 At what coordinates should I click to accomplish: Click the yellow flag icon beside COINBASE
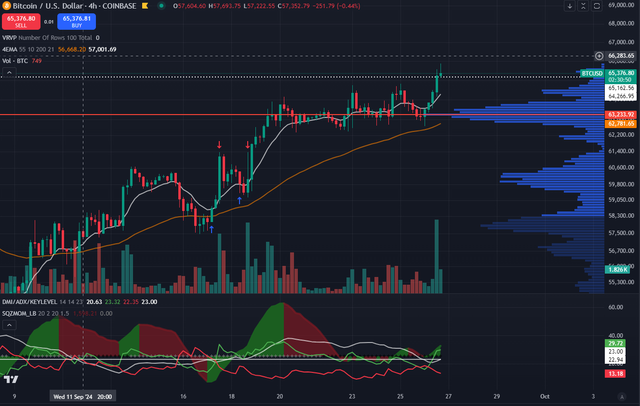[x=145, y=6]
